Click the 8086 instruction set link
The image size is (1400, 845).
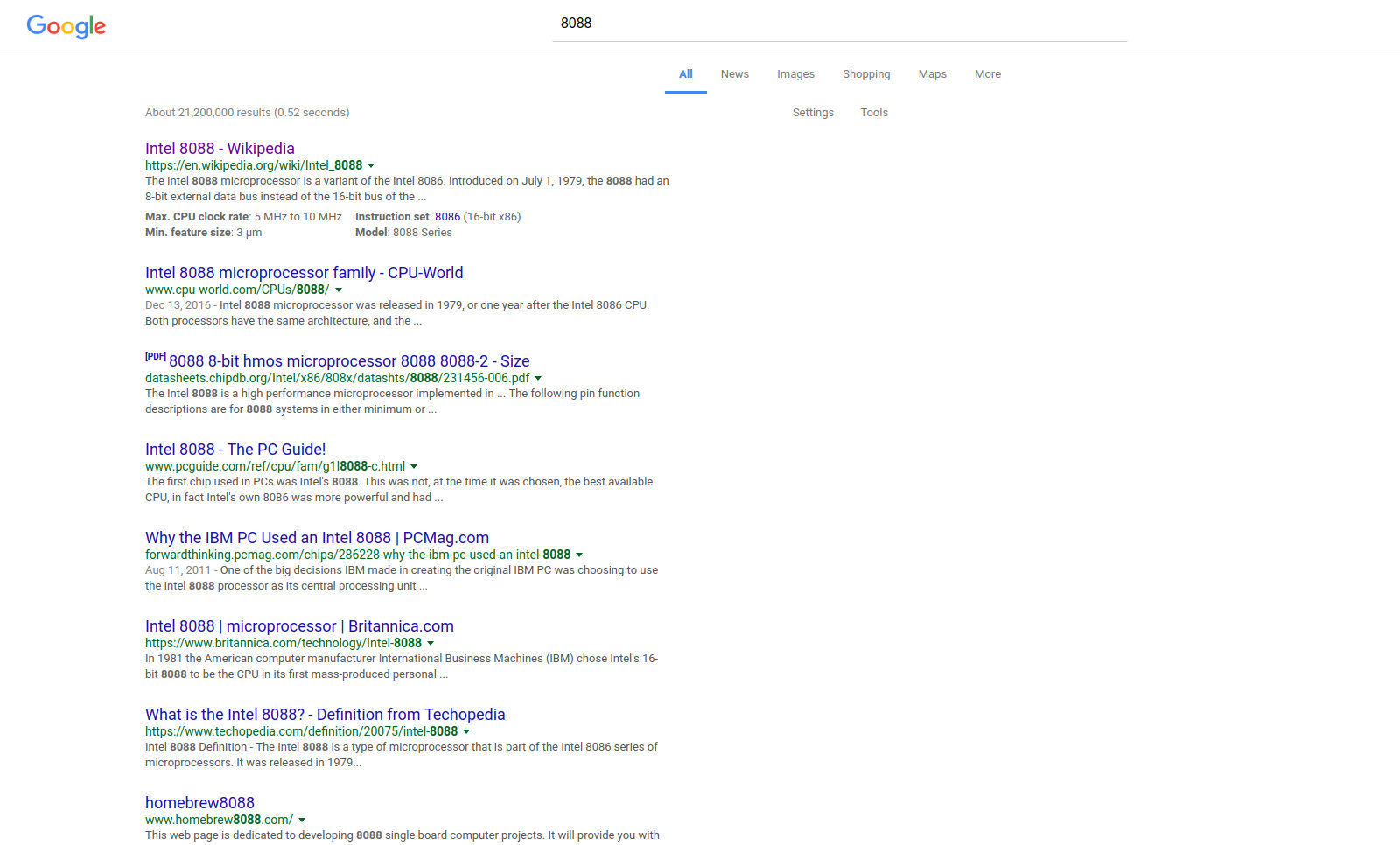[x=447, y=217]
